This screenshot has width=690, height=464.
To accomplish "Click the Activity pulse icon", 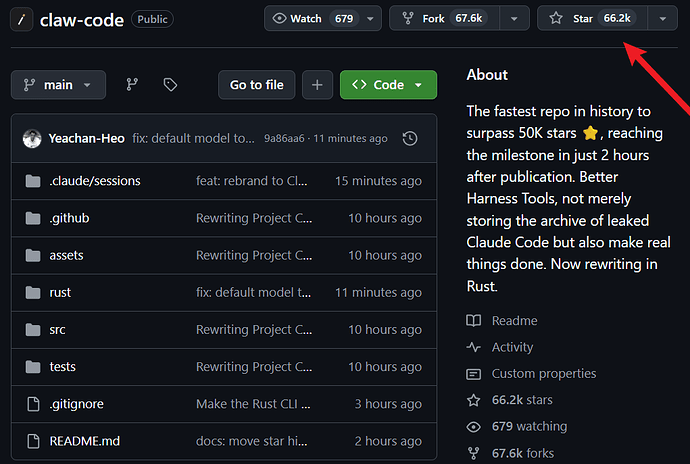I will click(x=474, y=347).
